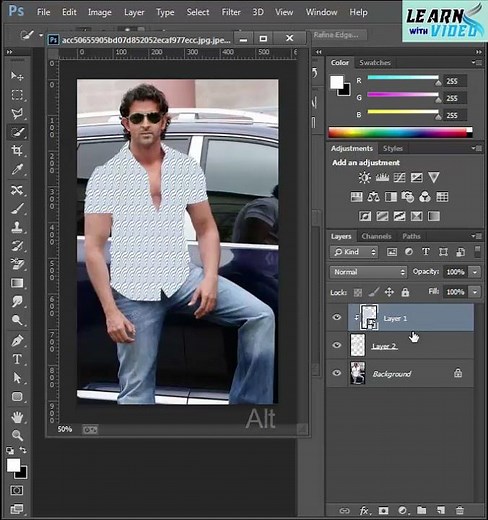Viewport: 488px width, 520px height.
Task: Select the Gradient tool
Action: (17, 283)
